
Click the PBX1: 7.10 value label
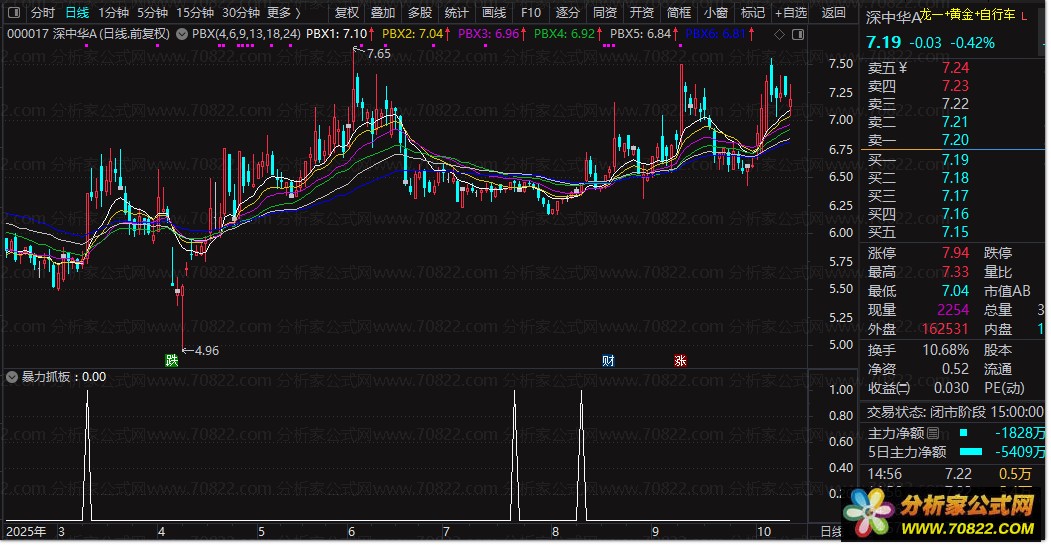point(336,34)
